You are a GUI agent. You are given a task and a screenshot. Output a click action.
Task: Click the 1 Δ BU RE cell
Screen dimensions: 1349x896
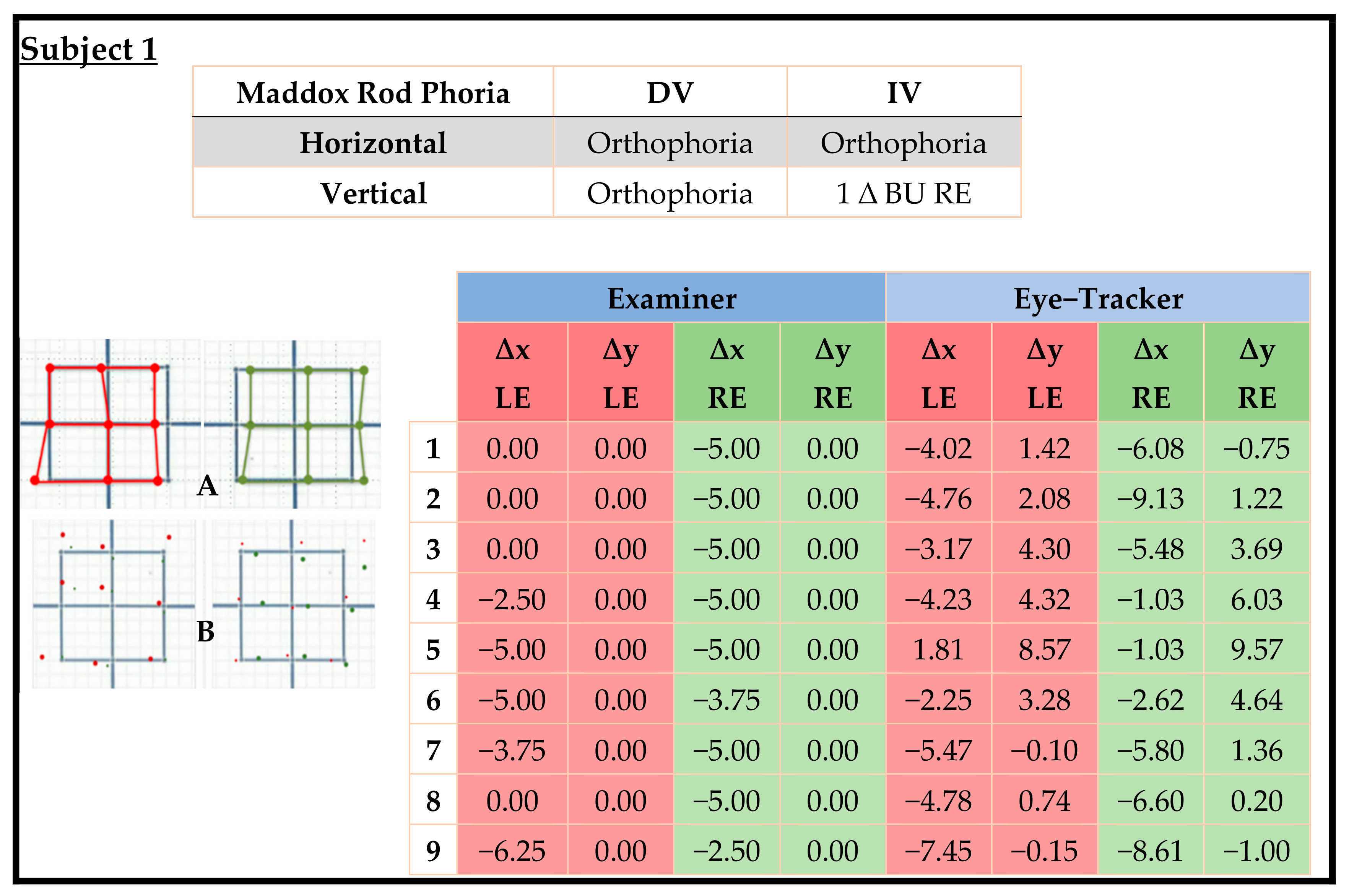[904, 193]
